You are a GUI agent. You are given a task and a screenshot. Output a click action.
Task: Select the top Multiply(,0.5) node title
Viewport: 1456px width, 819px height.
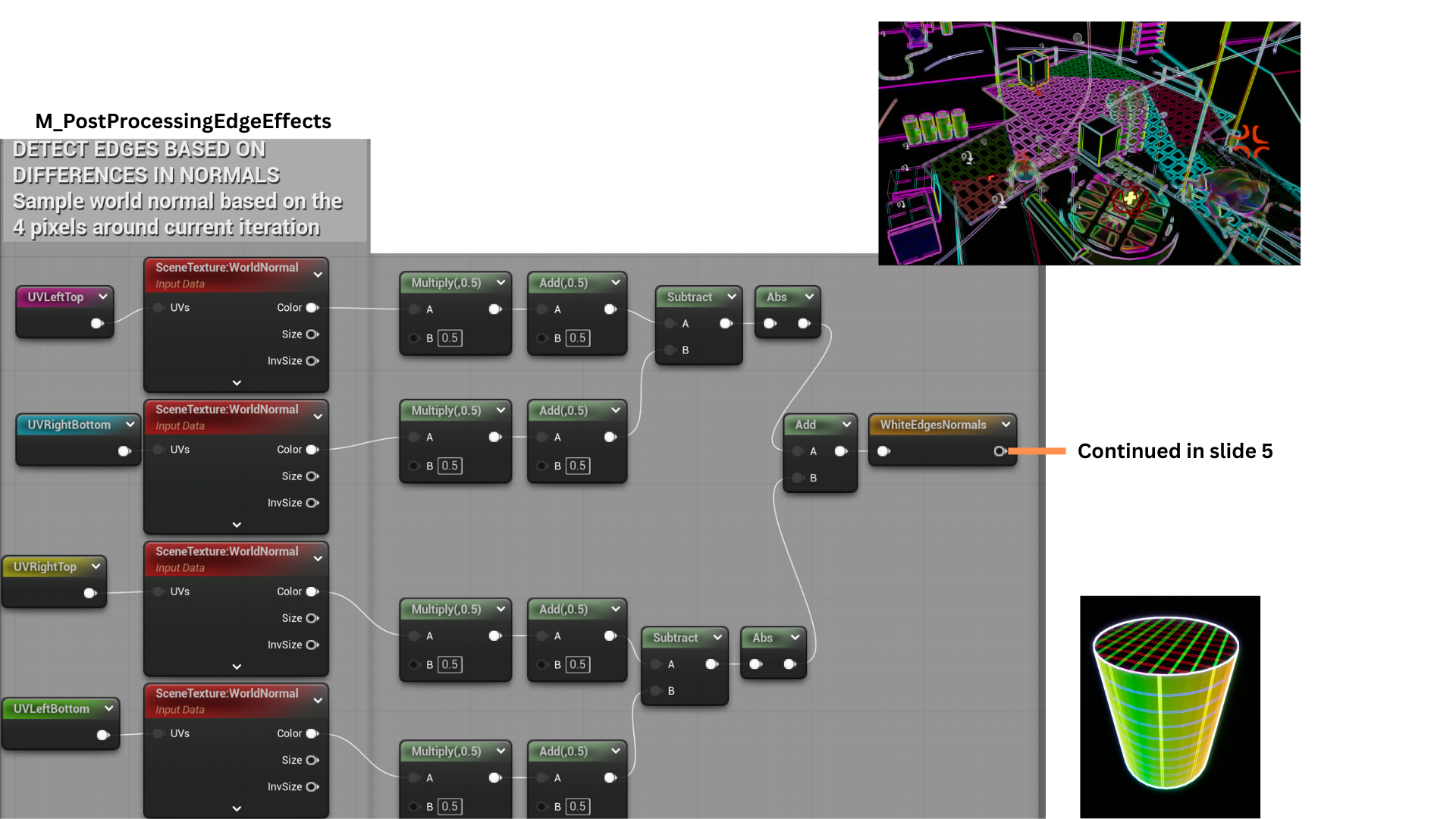tap(446, 283)
